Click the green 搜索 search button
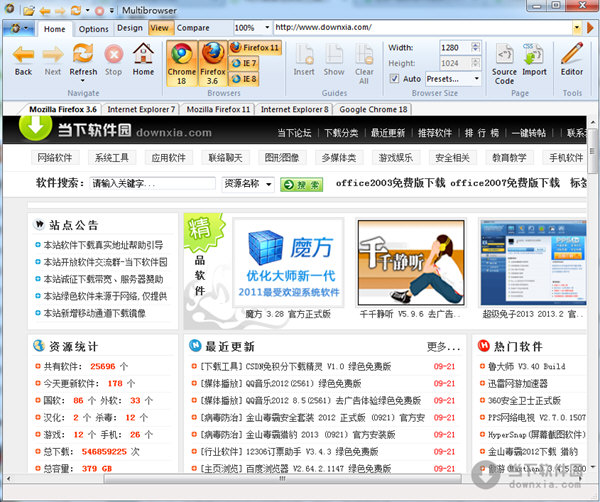Viewport: 600px width, 502px height. click(x=302, y=185)
